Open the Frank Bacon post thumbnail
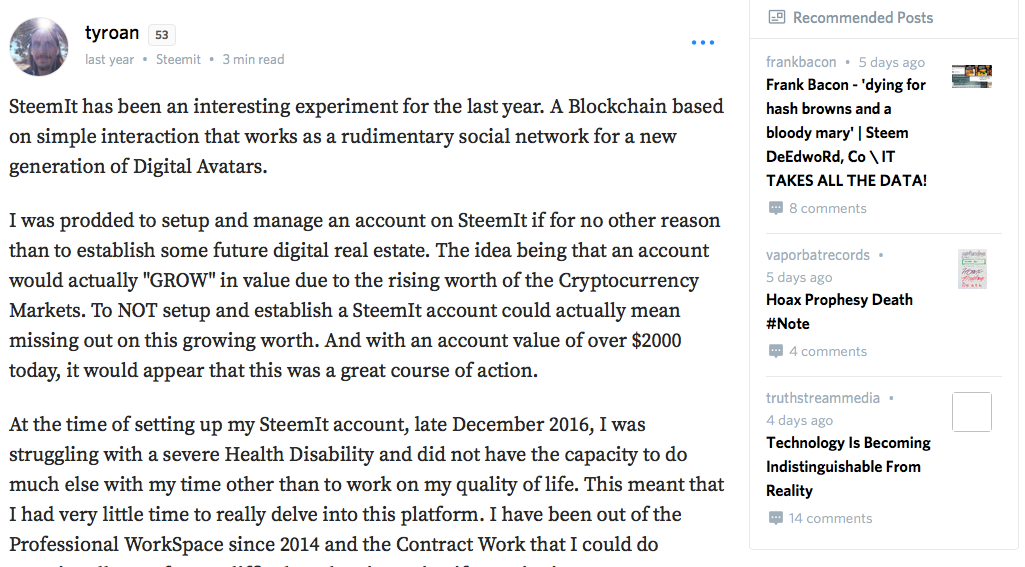This screenshot has height=567, width=1025. [971, 76]
